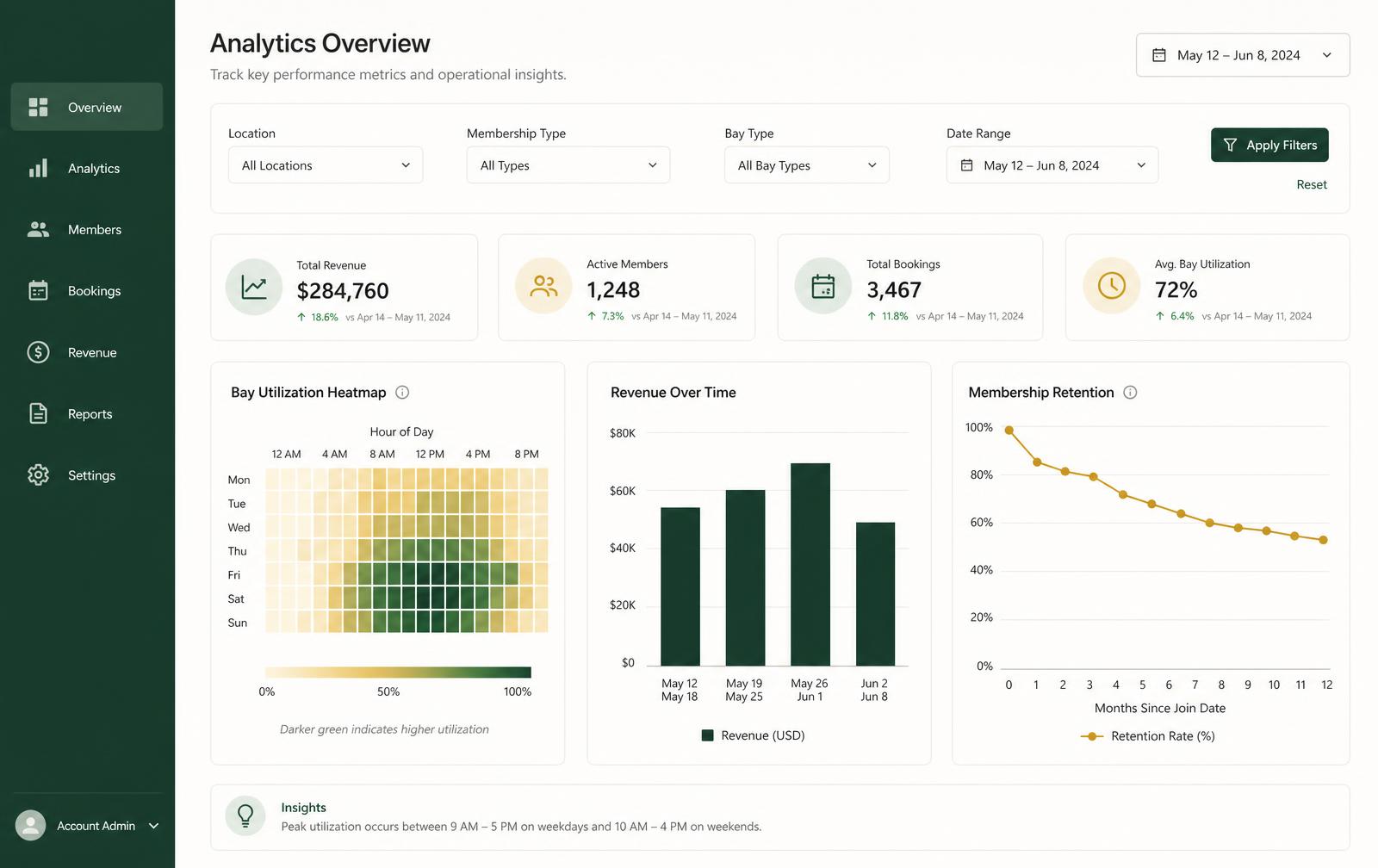Click the Settings gear icon
Viewport: 1378px width, 868px height.
(x=38, y=474)
